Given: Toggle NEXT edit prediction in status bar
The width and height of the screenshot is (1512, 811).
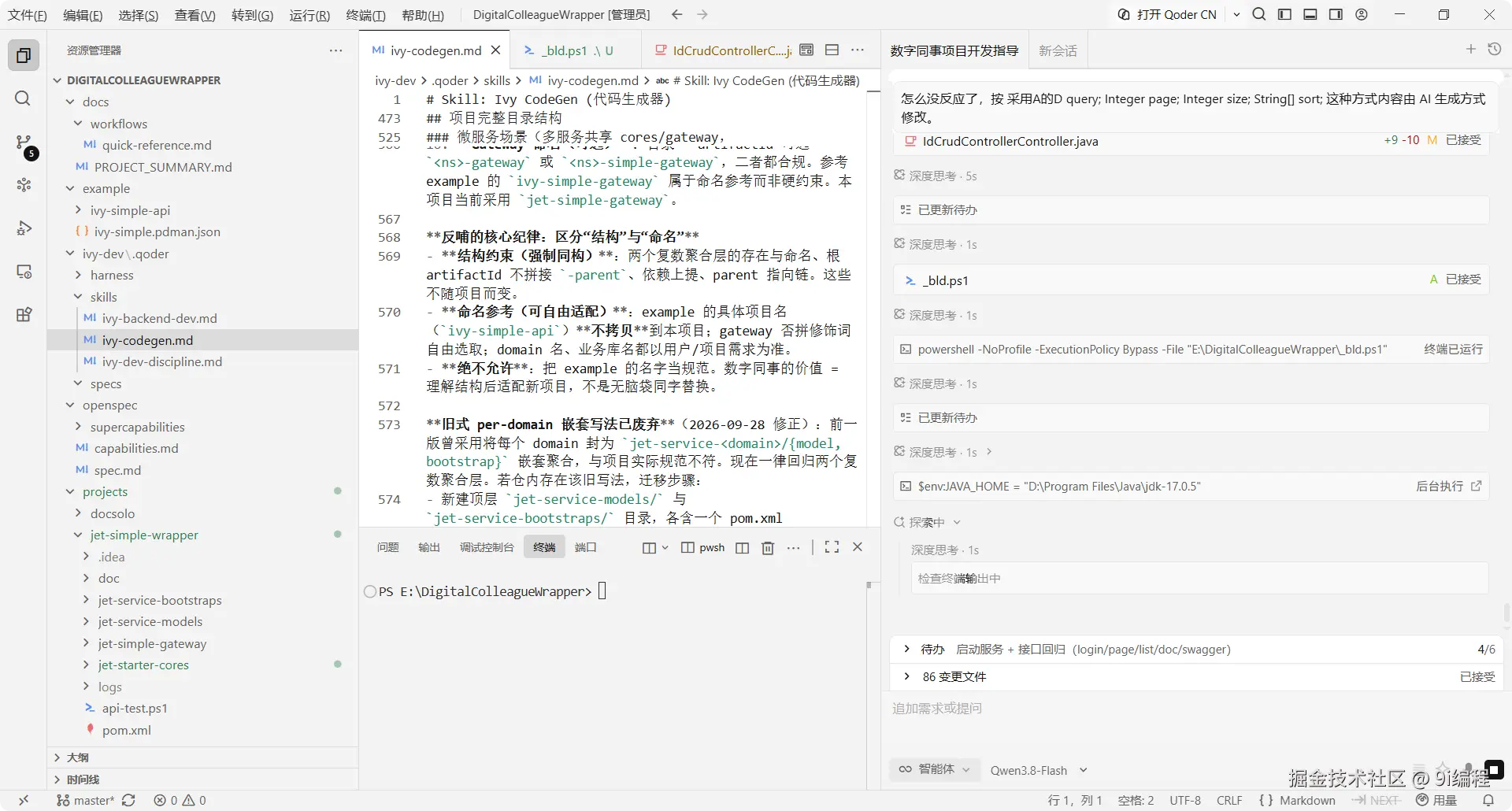Looking at the screenshot, I should (x=1377, y=800).
